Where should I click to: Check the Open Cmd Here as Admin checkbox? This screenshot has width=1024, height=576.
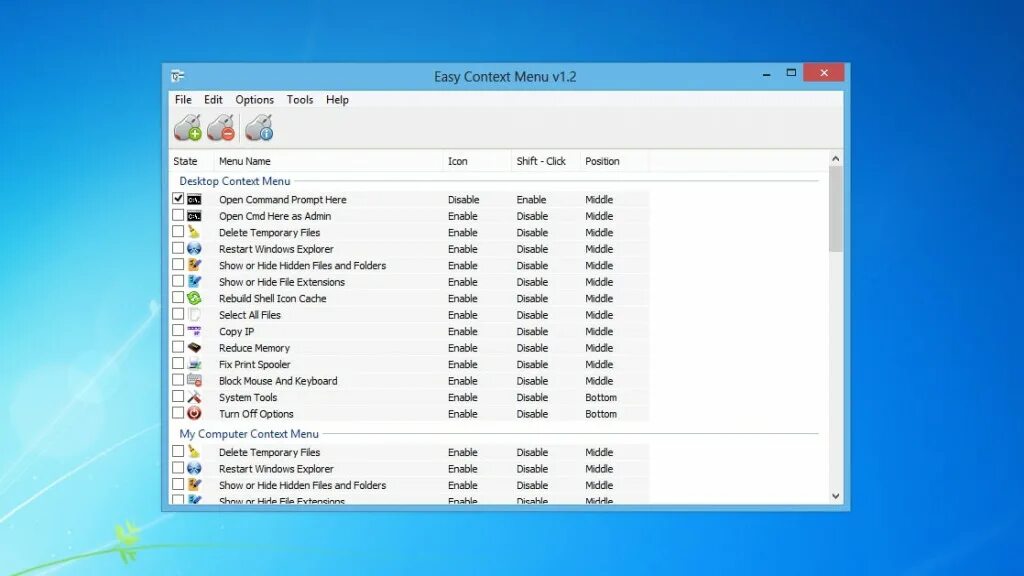[178, 216]
